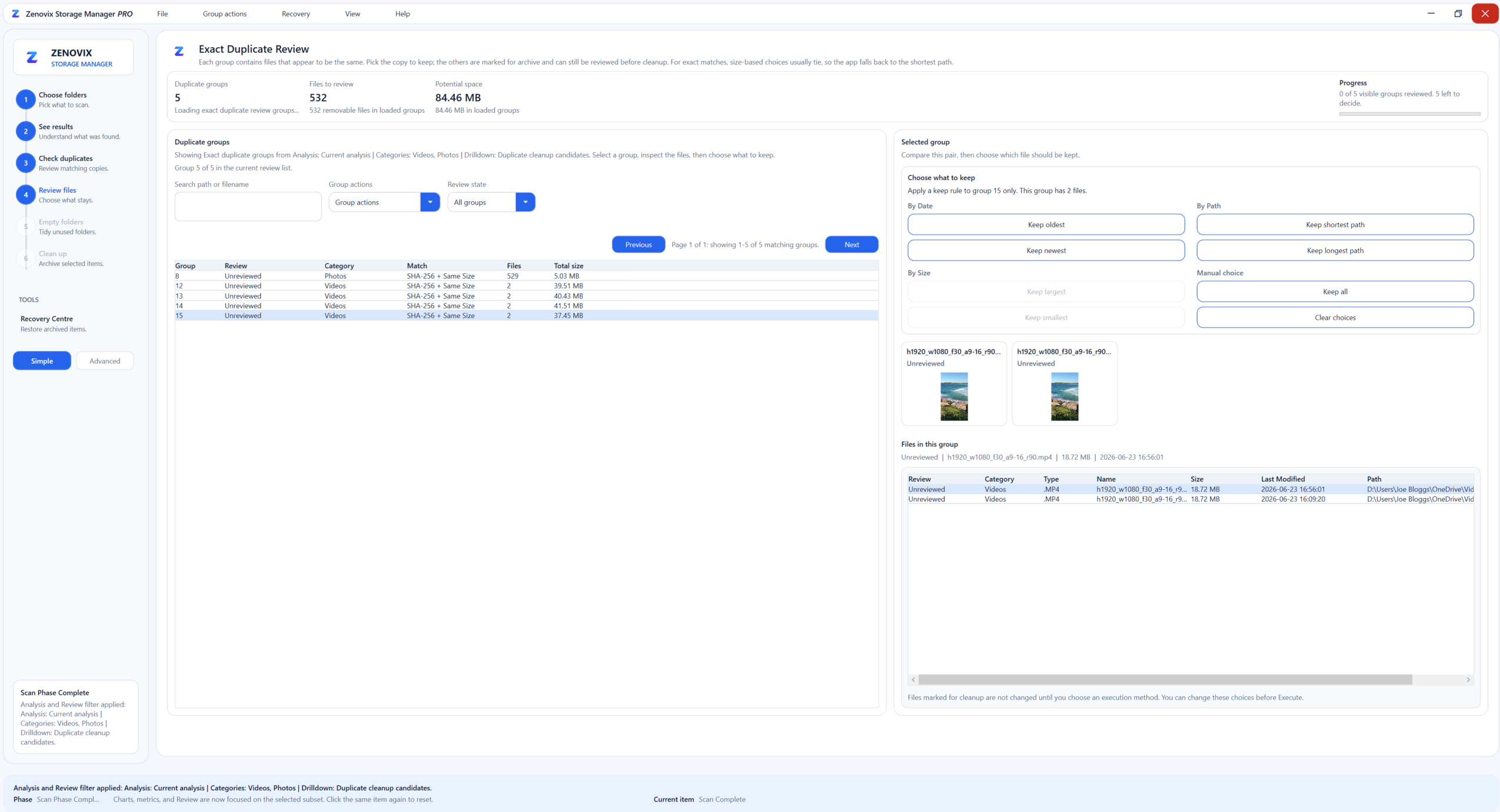1500x812 pixels.
Task: Click the disabled Keep smallest button
Action: pyautogui.click(x=1046, y=318)
